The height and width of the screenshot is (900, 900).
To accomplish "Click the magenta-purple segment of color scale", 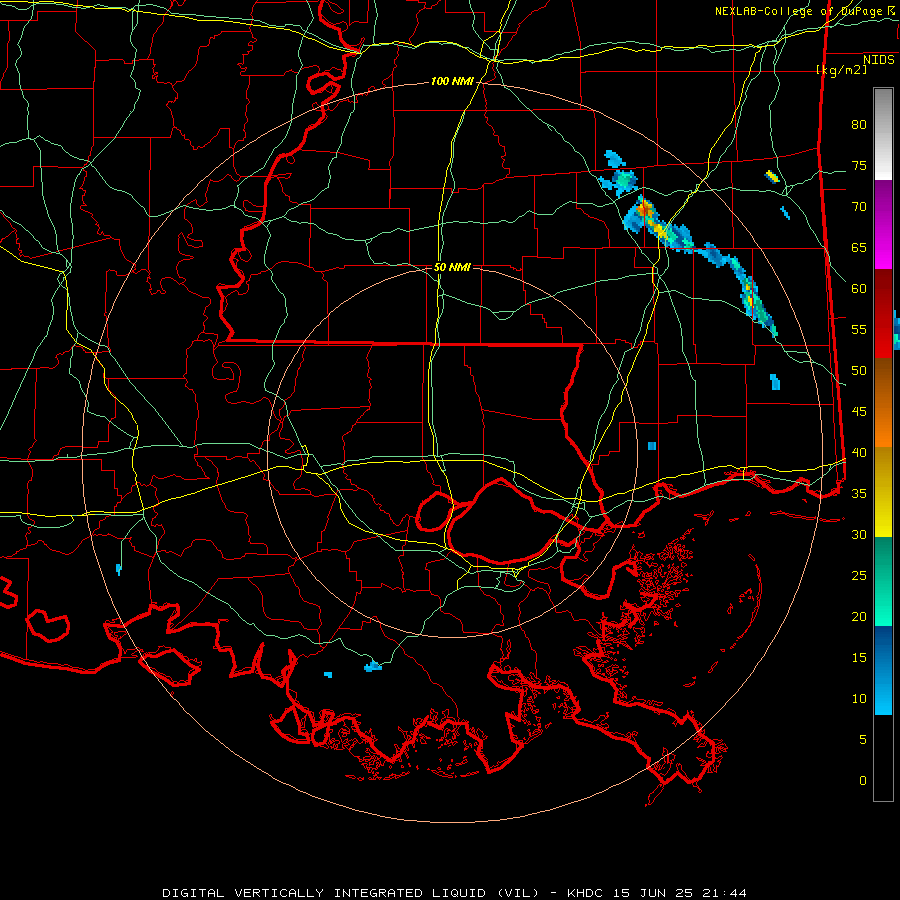I will click(x=883, y=224).
